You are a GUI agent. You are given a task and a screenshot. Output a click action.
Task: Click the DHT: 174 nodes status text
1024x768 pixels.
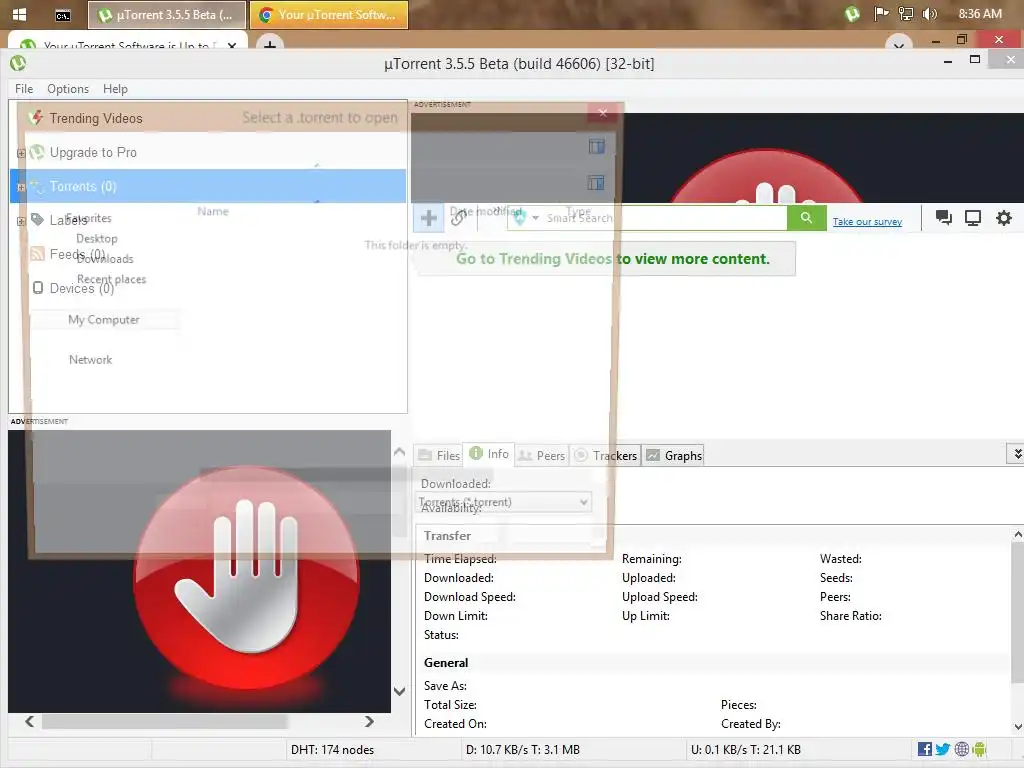(x=332, y=750)
